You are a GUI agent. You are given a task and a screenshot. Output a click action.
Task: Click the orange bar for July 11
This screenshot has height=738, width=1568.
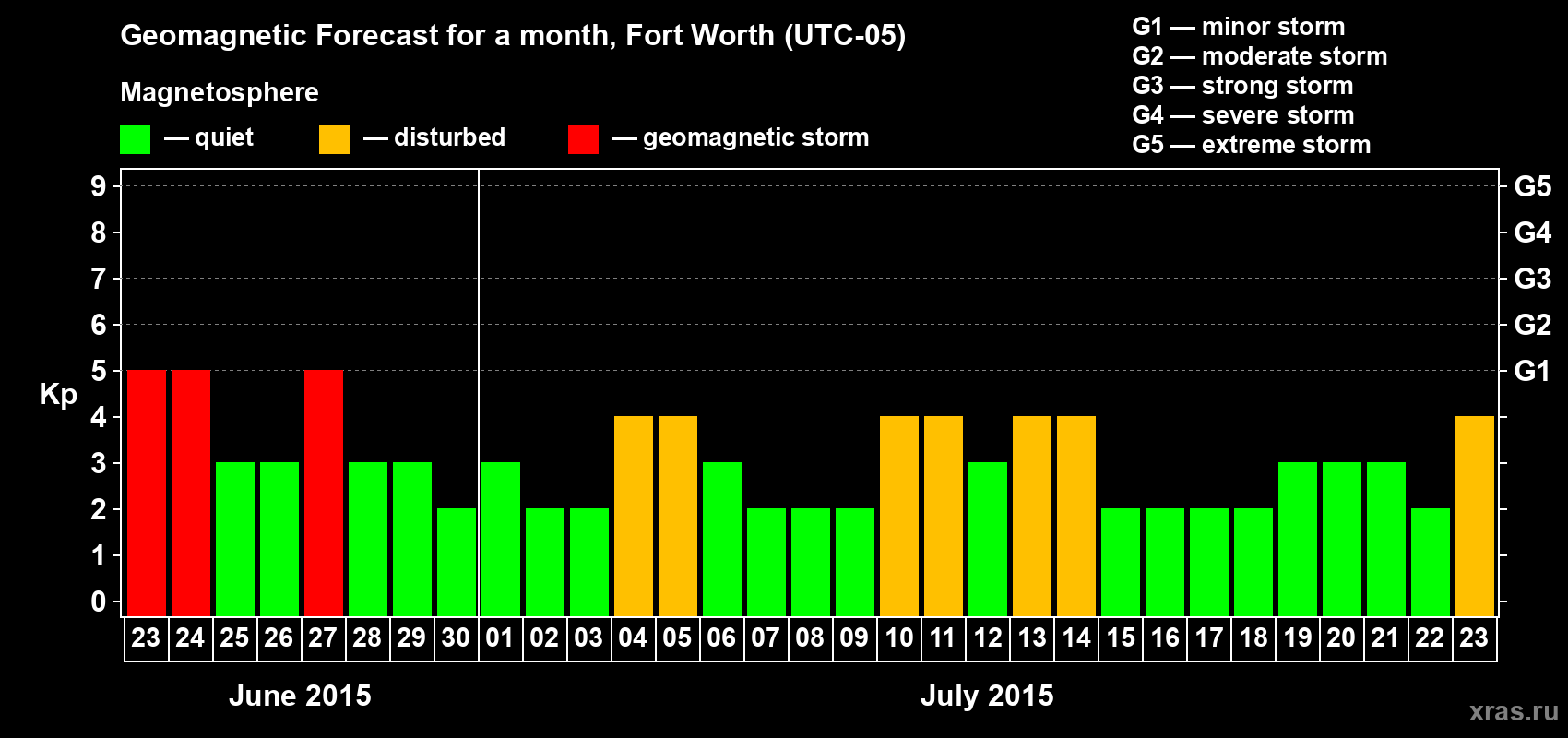click(944, 516)
